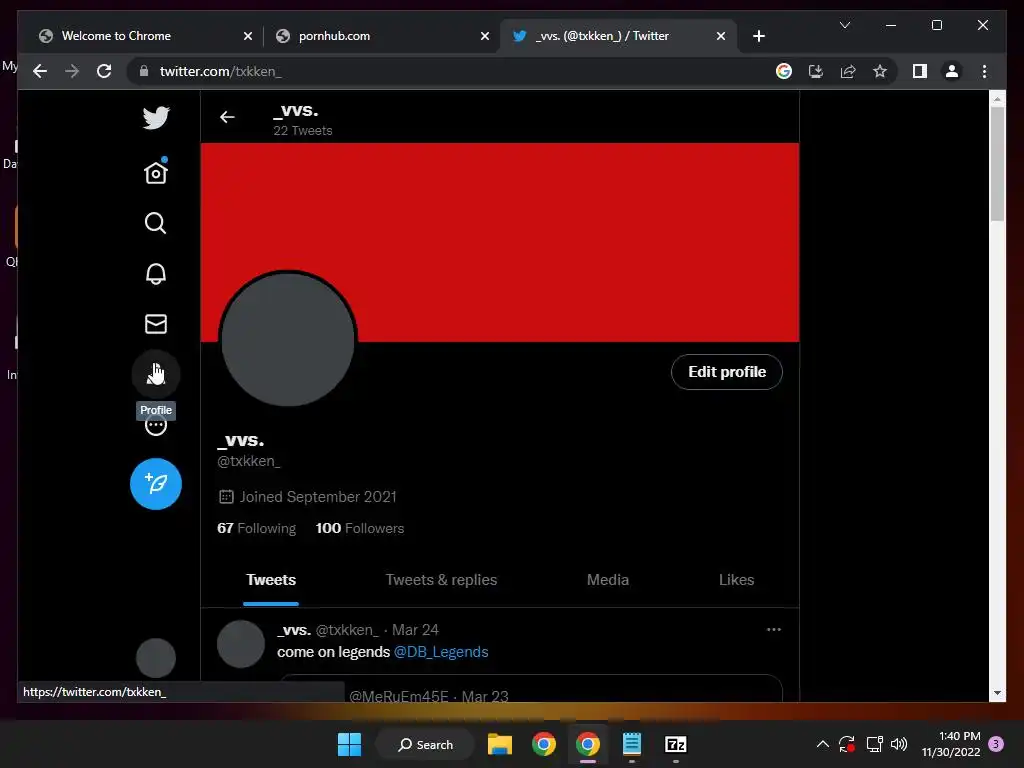The image size is (1024, 768).
Task: Click the Mar 24 tweet date link
Action: pos(415,630)
